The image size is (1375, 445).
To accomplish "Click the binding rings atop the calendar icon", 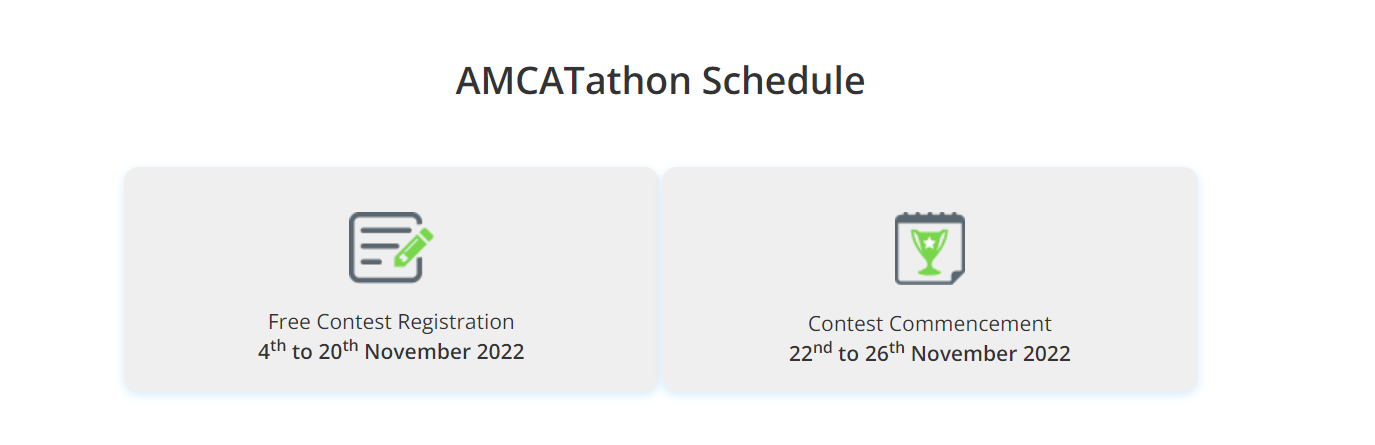I will tap(930, 215).
